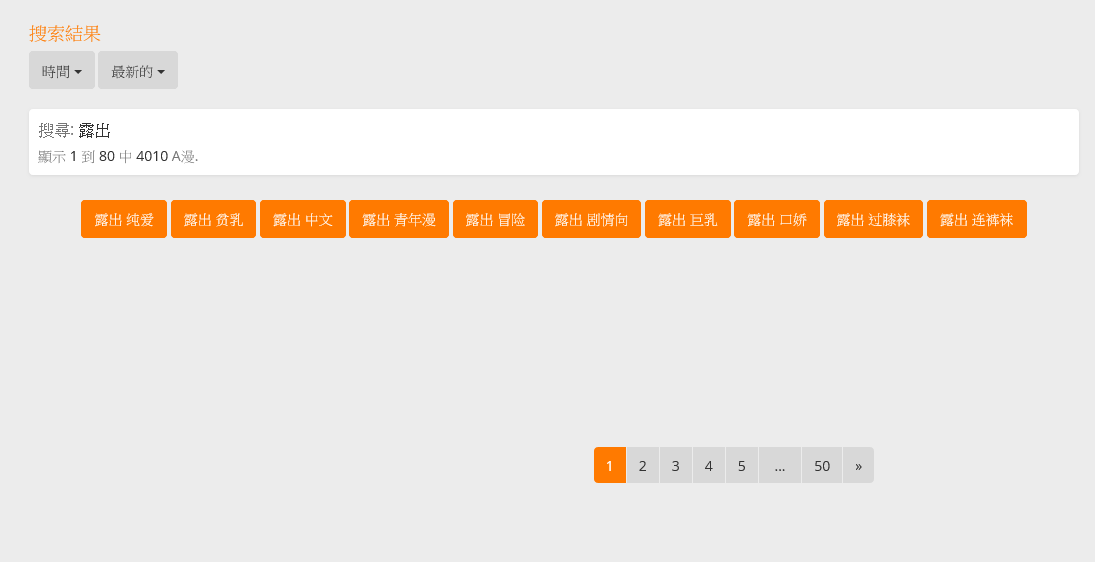
Task: Click the 露出 巨乳 tag button
Action: 687,220
